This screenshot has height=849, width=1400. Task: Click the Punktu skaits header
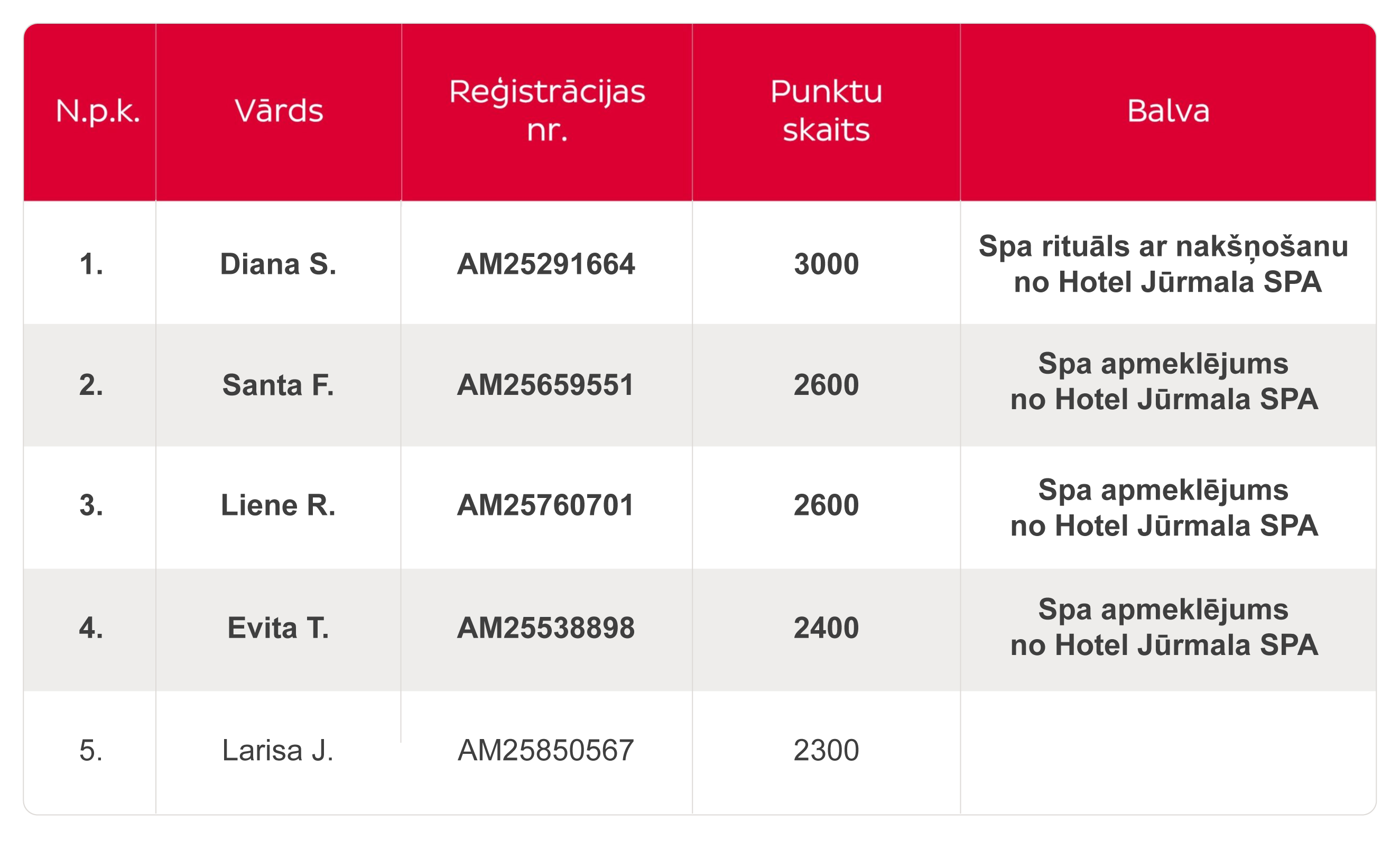coord(826,111)
